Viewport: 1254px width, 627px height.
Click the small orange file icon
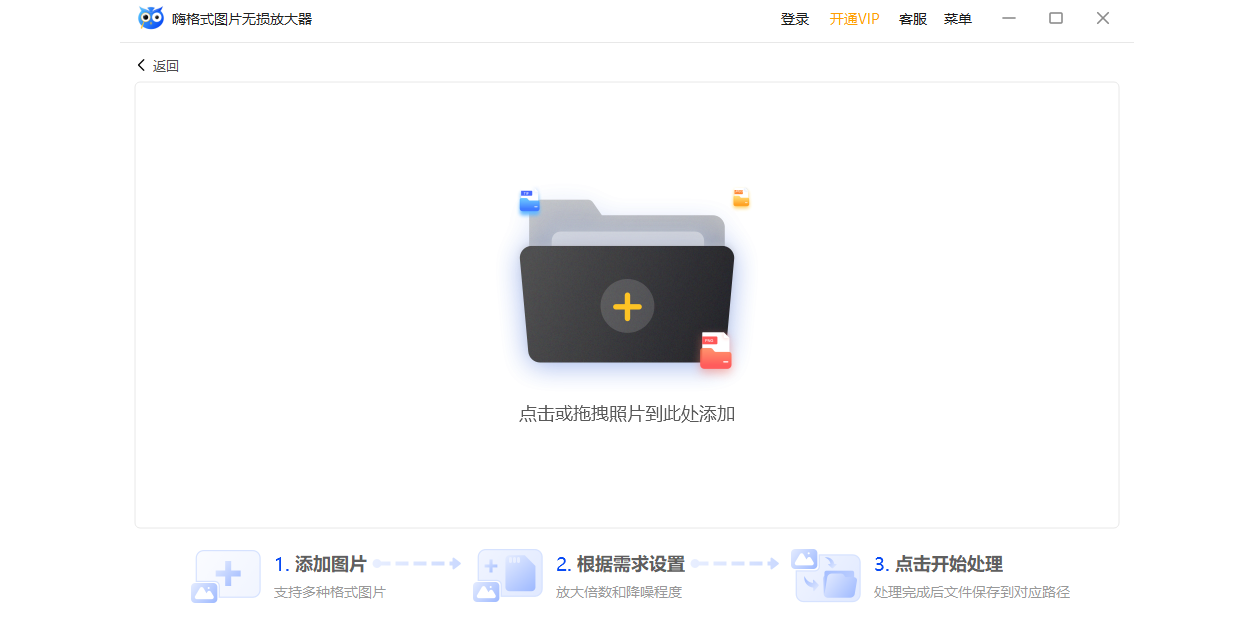741,198
